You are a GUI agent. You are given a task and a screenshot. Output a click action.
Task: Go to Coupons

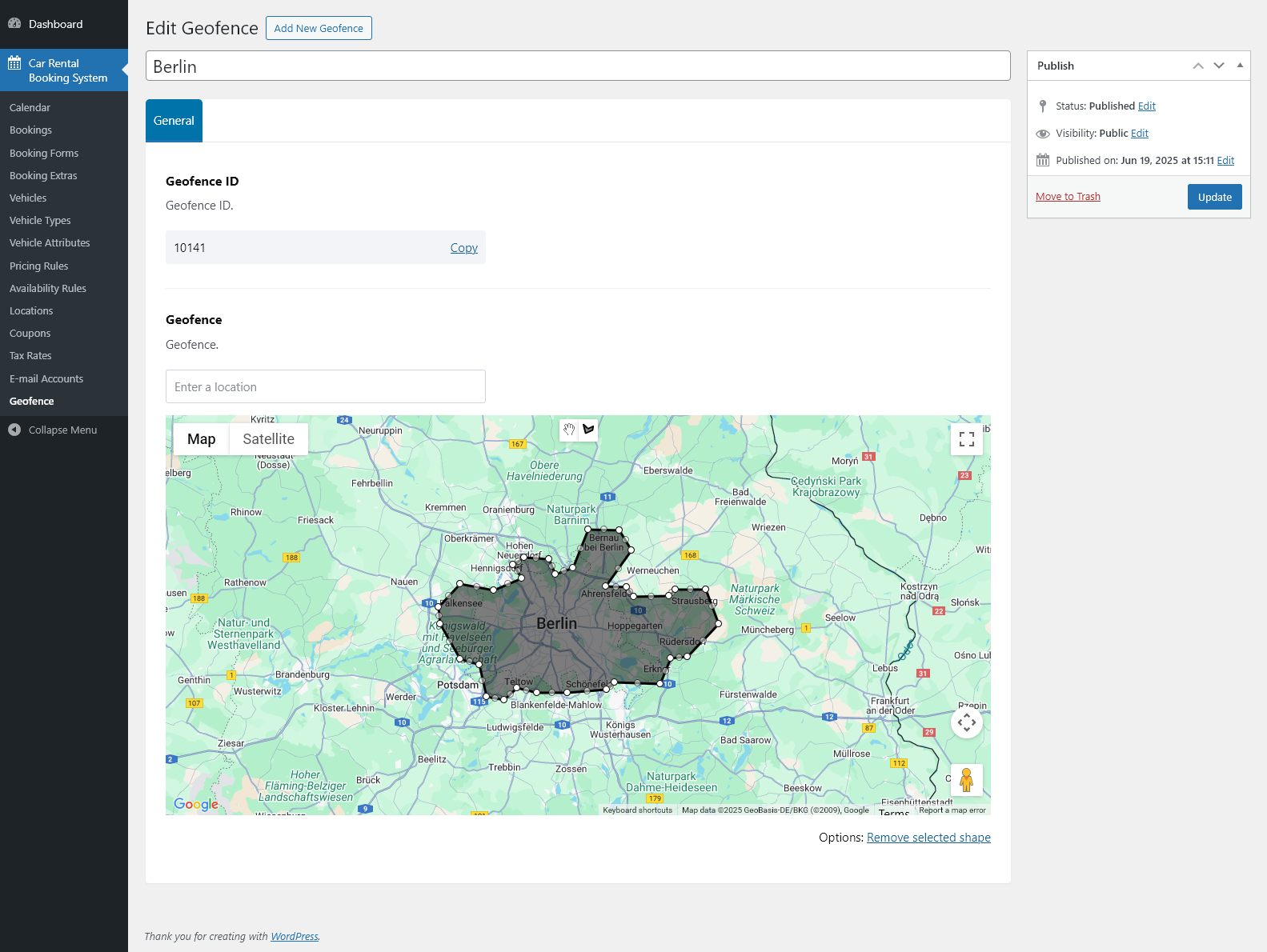[30, 333]
